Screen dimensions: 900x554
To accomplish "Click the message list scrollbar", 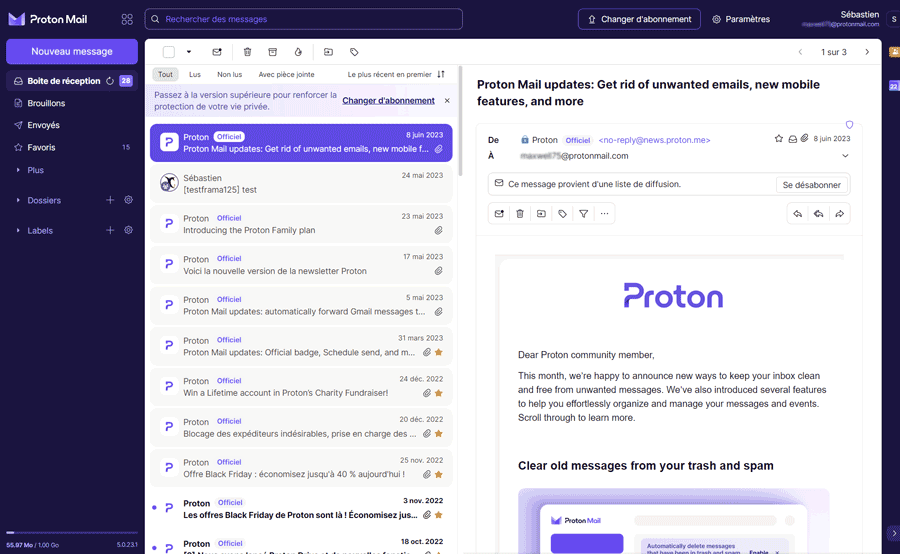I will (460, 122).
